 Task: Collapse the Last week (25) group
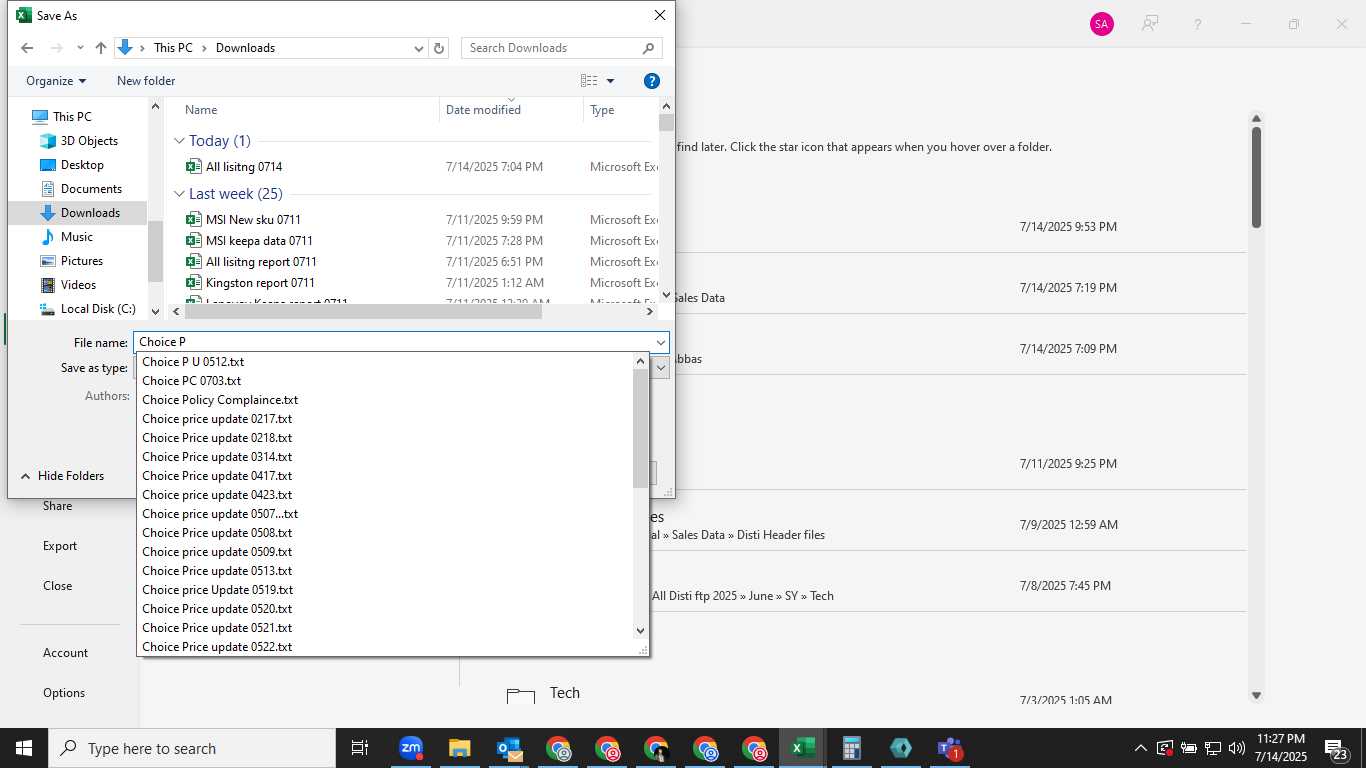(x=179, y=194)
